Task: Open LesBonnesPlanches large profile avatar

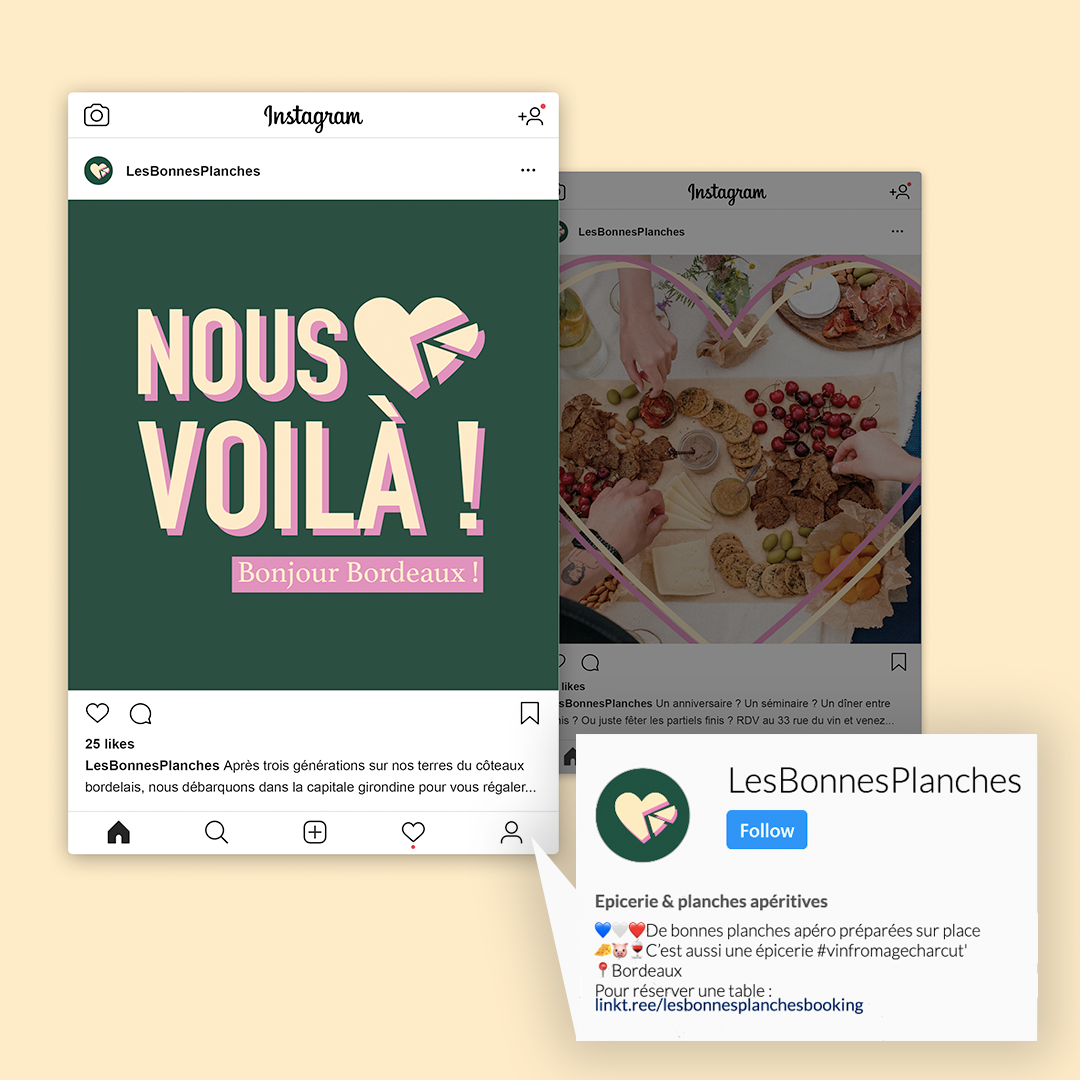Action: pos(643,815)
